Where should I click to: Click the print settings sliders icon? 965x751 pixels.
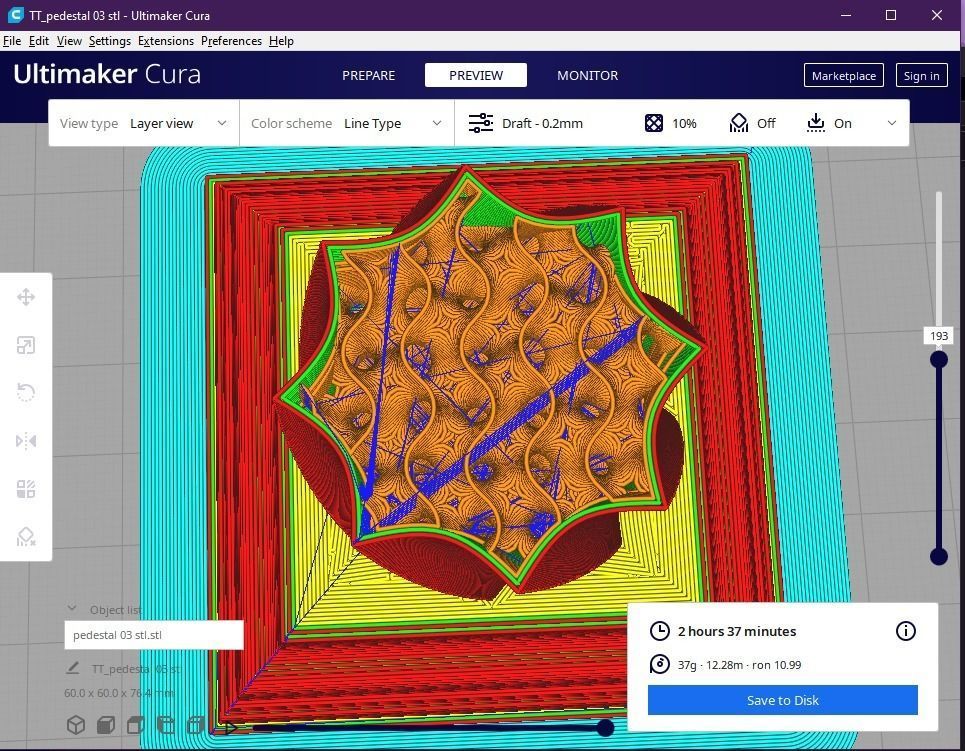click(481, 123)
